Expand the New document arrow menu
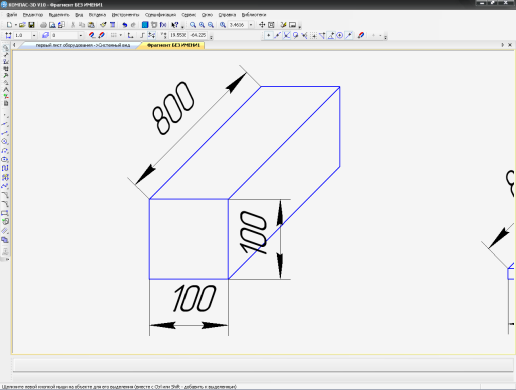 [16, 25]
